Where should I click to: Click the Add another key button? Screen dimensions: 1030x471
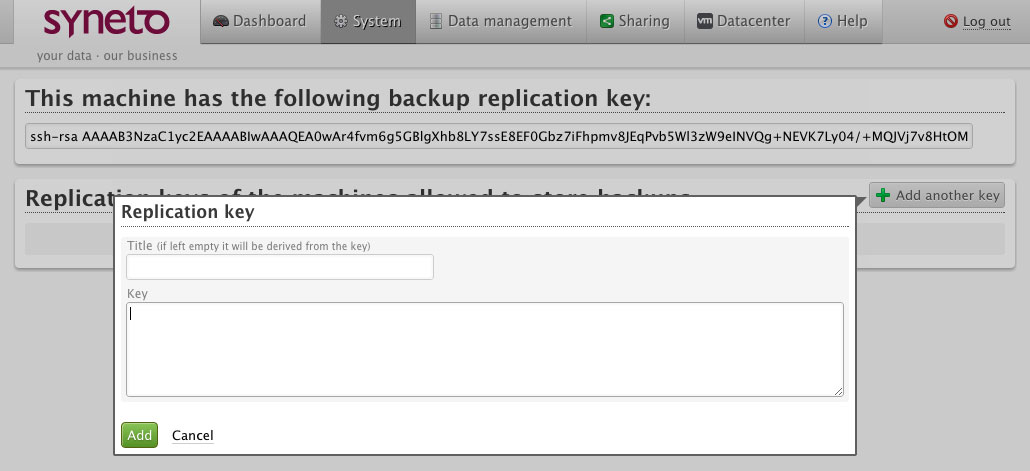[937, 195]
